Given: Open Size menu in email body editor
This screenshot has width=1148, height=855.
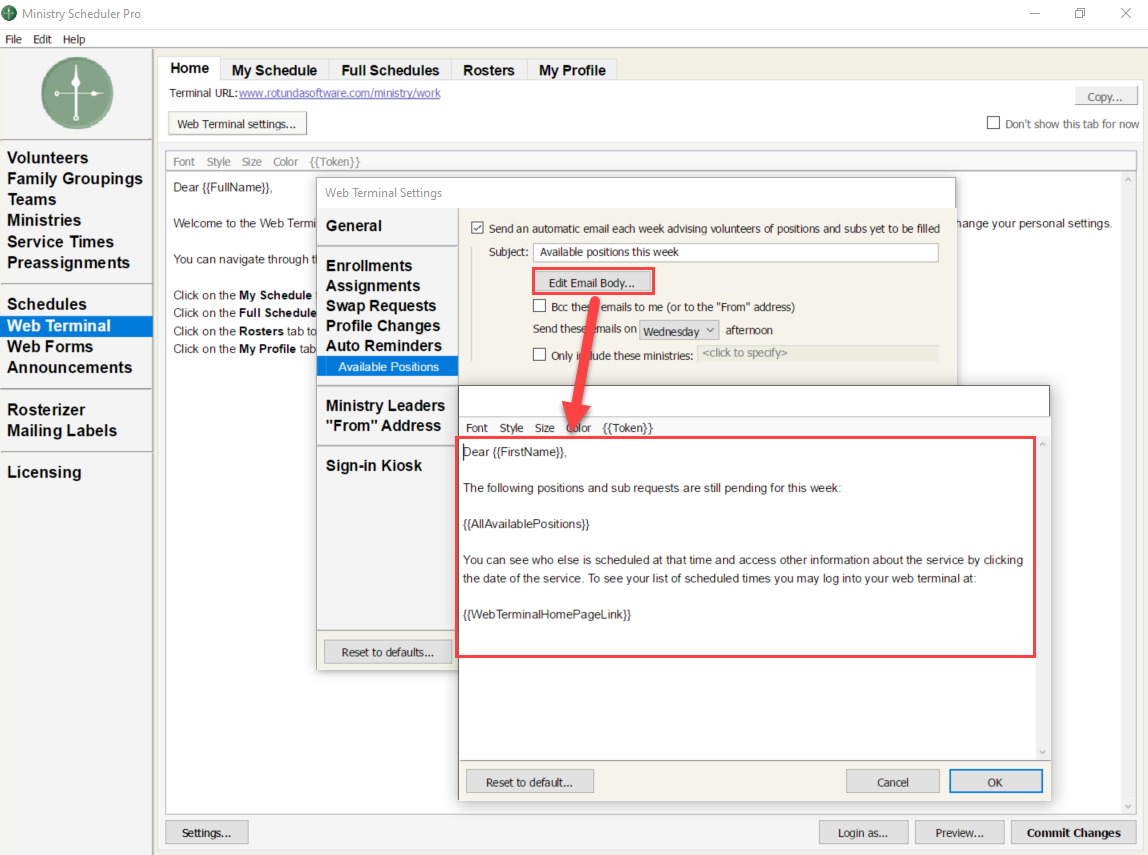Looking at the screenshot, I should point(544,428).
